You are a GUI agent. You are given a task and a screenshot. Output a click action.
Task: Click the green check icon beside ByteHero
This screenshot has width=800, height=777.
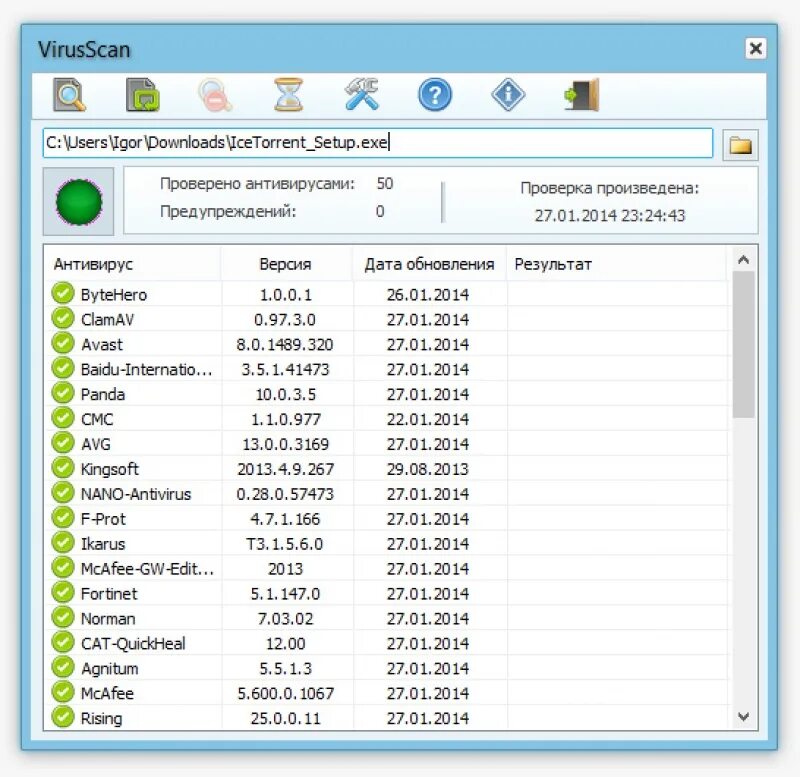[x=63, y=294]
